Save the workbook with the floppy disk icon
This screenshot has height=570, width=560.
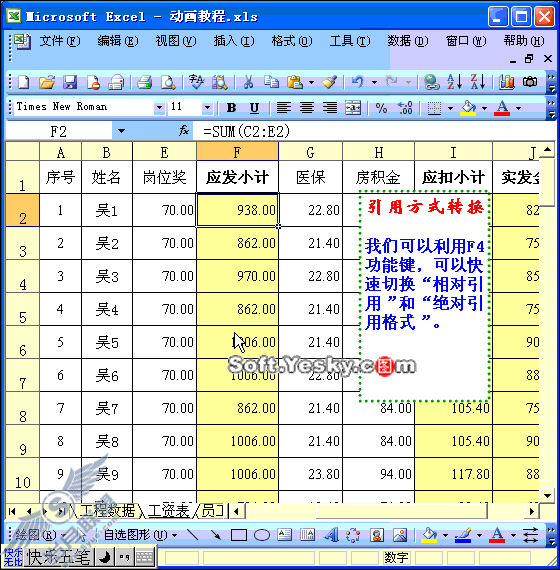(x=70, y=82)
